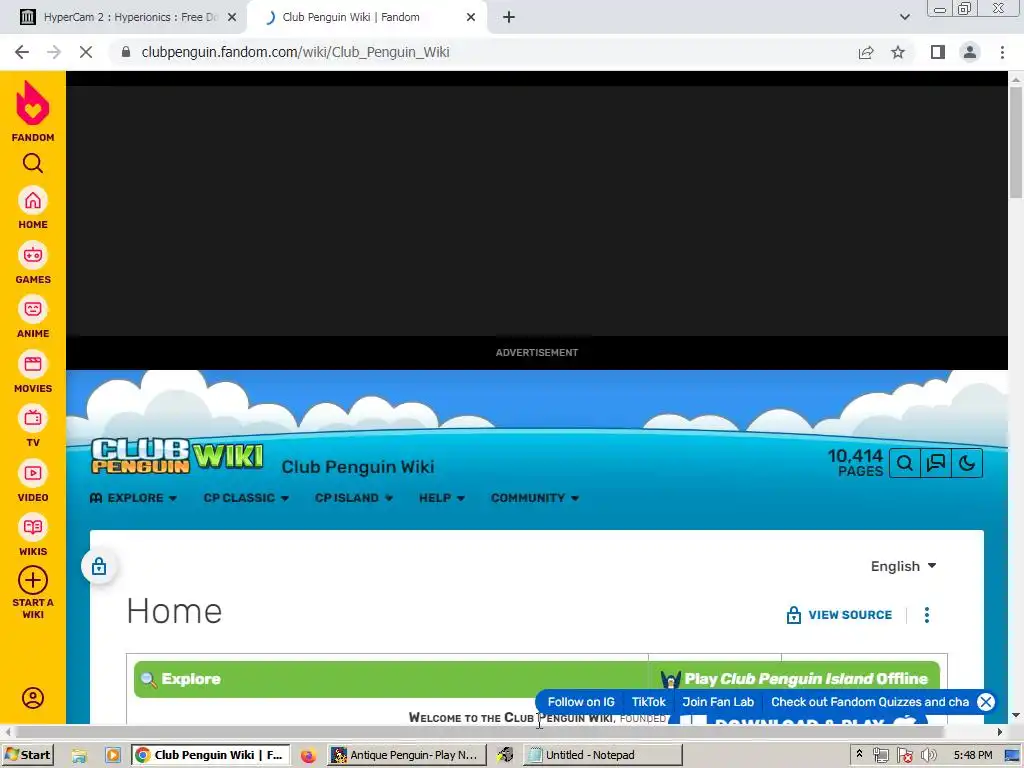This screenshot has width=1024, height=768.
Task: Open Fandom sidebar search icon
Action: 33,163
